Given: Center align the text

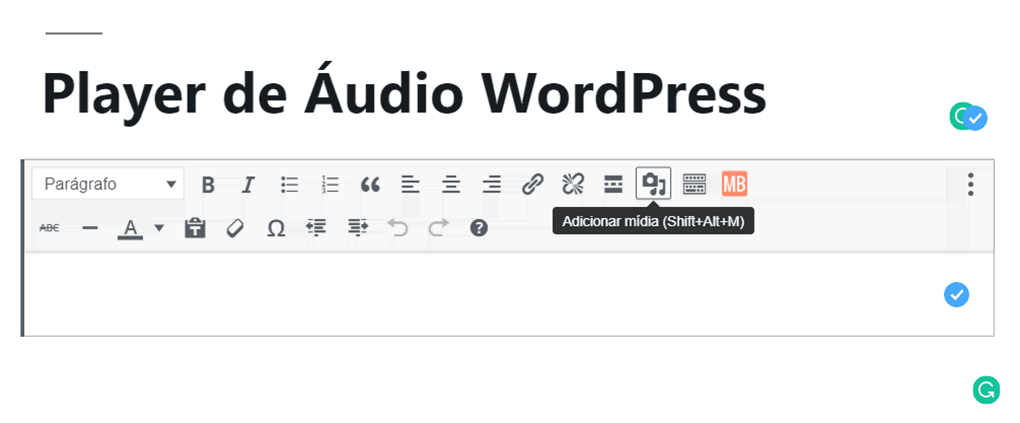Looking at the screenshot, I should point(451,185).
